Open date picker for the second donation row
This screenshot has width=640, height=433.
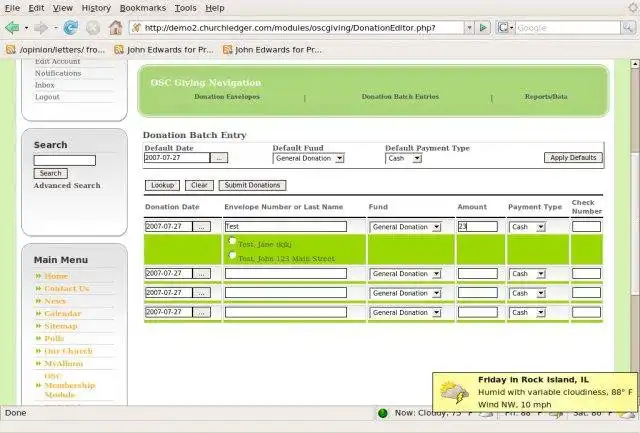click(202, 273)
